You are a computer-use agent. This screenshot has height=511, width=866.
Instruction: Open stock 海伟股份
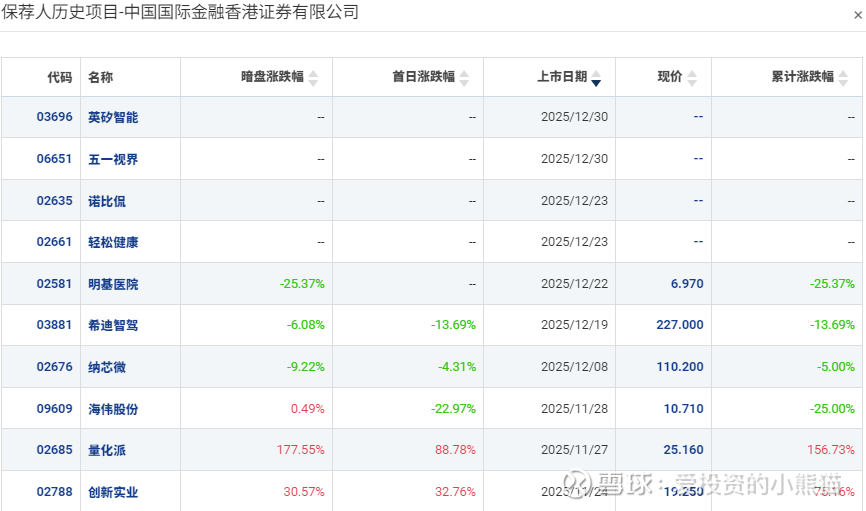tap(113, 409)
